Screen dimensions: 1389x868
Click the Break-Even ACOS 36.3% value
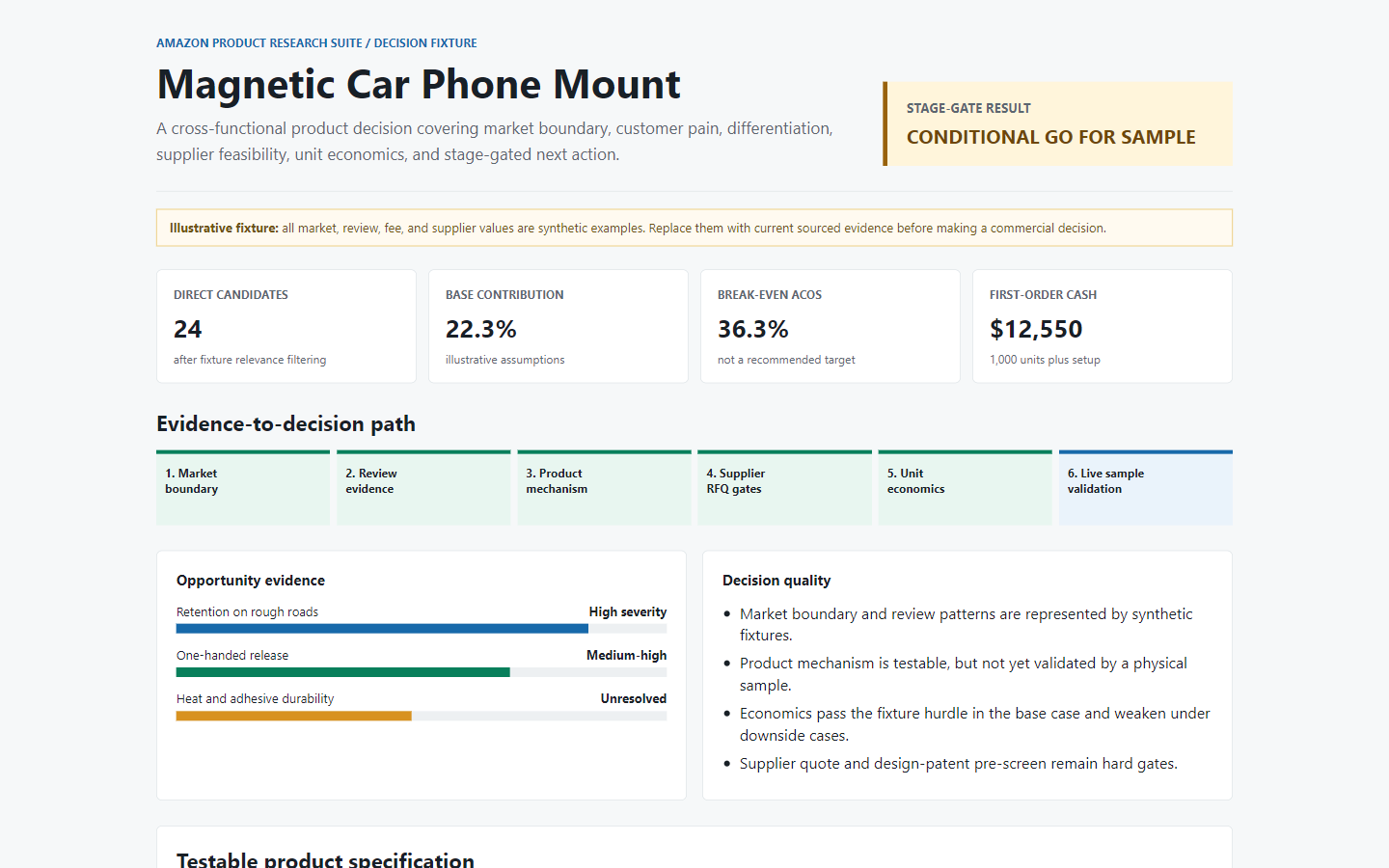(753, 329)
